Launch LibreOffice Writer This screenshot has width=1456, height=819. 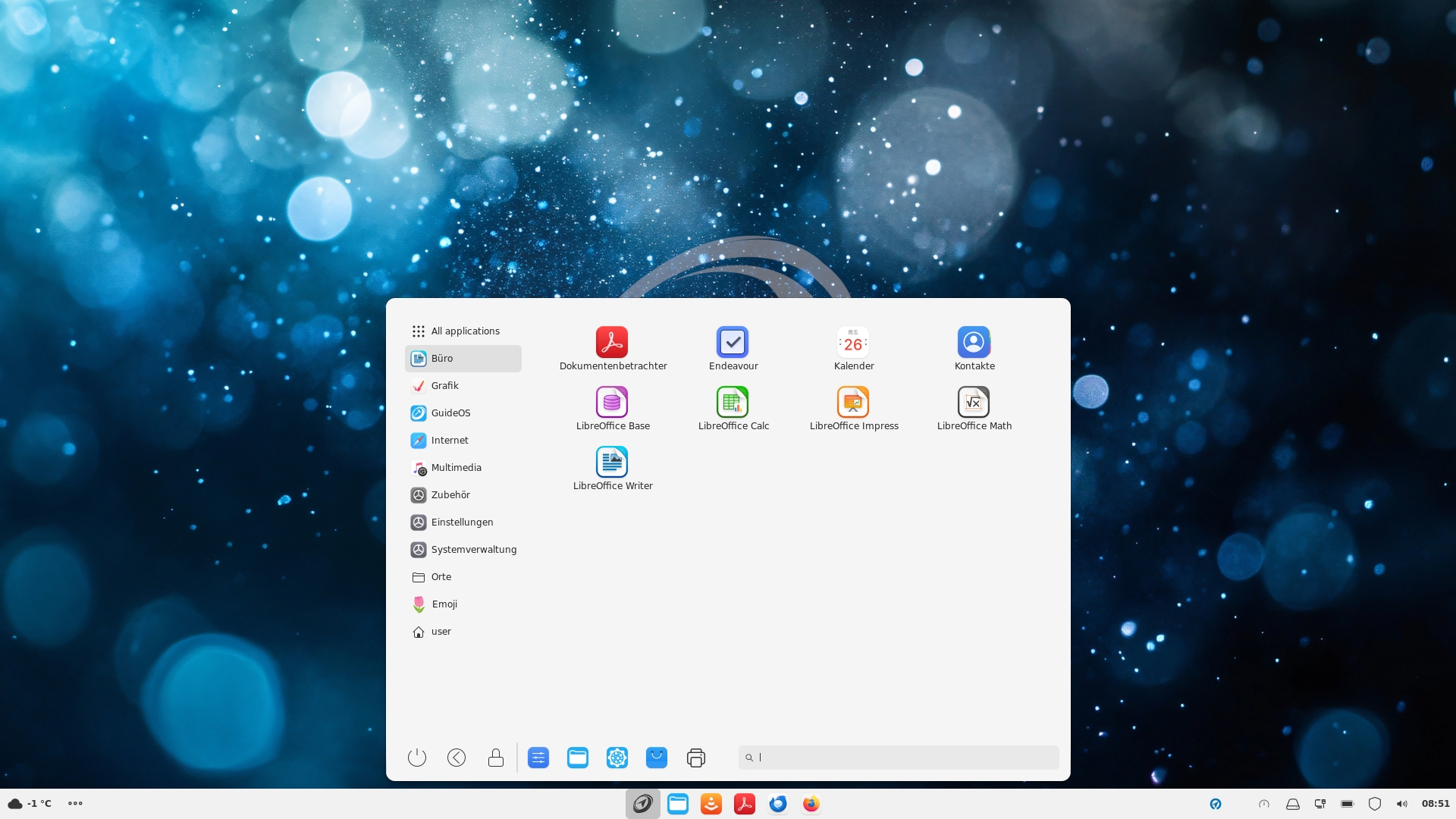pos(612,463)
